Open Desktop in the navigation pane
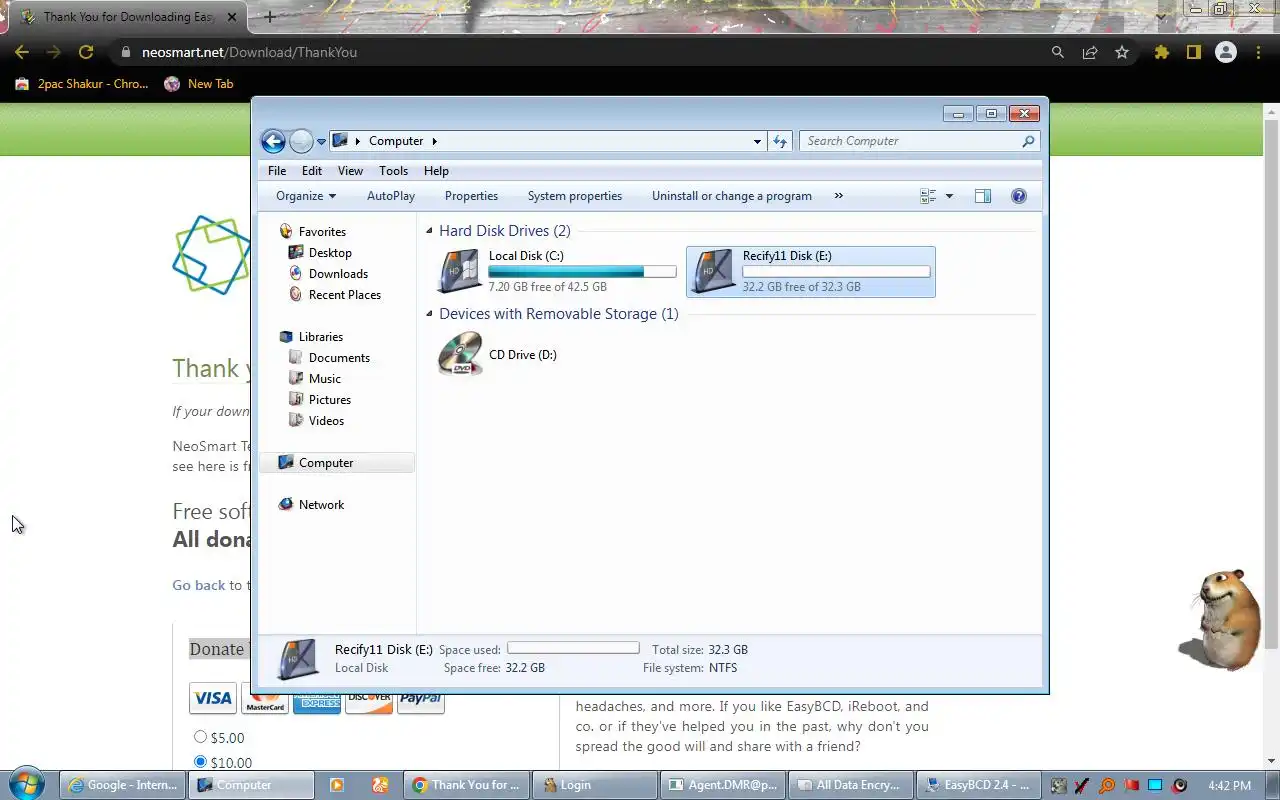 330,253
